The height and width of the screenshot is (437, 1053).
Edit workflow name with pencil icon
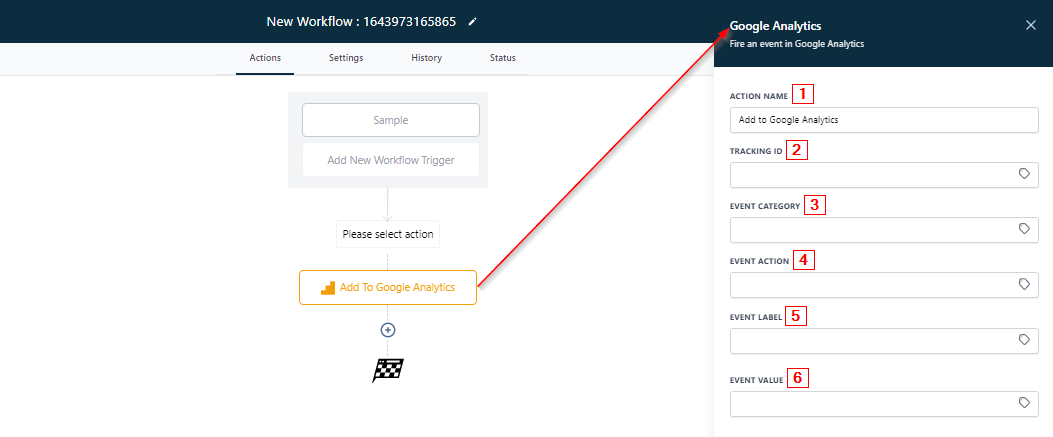pyautogui.click(x=473, y=21)
